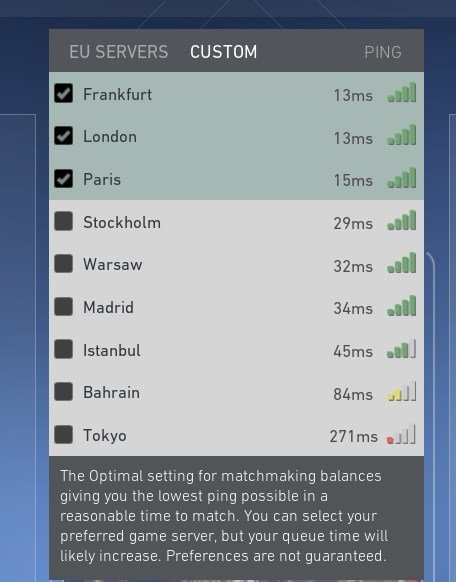Click Tokyo's red low-signal icon
Viewport: 456px width, 582px height.
coord(401,434)
